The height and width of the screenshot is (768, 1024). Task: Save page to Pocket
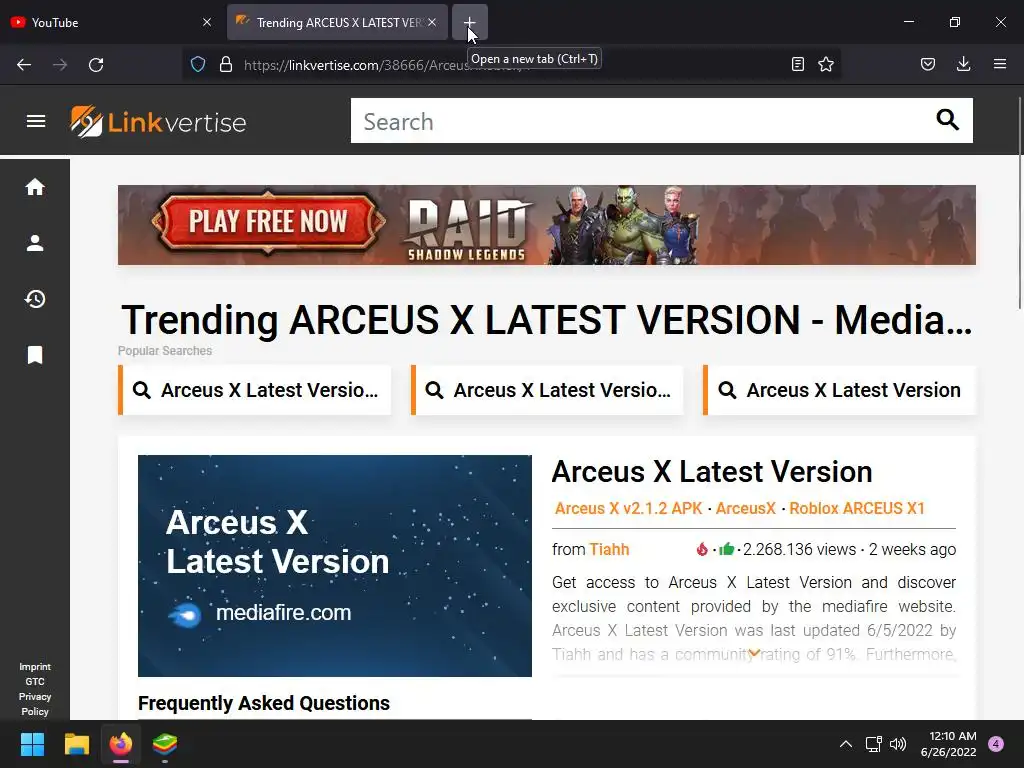(928, 64)
